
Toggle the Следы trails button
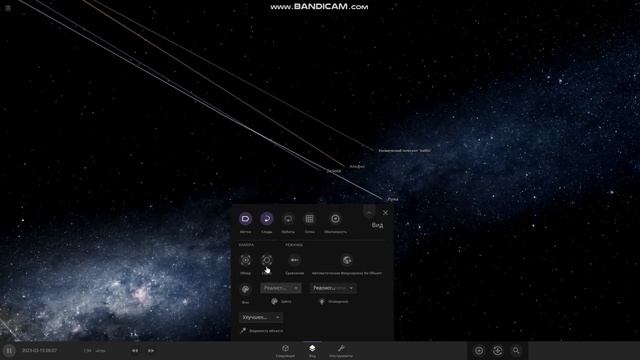coord(267,219)
